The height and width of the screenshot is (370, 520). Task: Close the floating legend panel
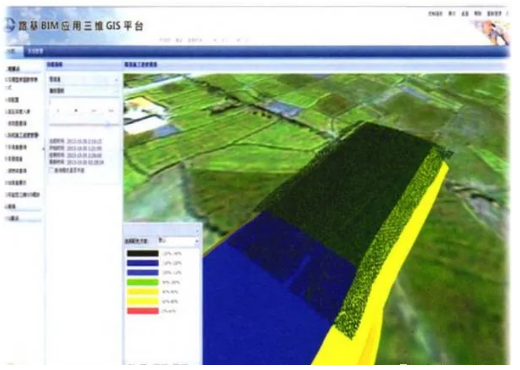pos(197,231)
